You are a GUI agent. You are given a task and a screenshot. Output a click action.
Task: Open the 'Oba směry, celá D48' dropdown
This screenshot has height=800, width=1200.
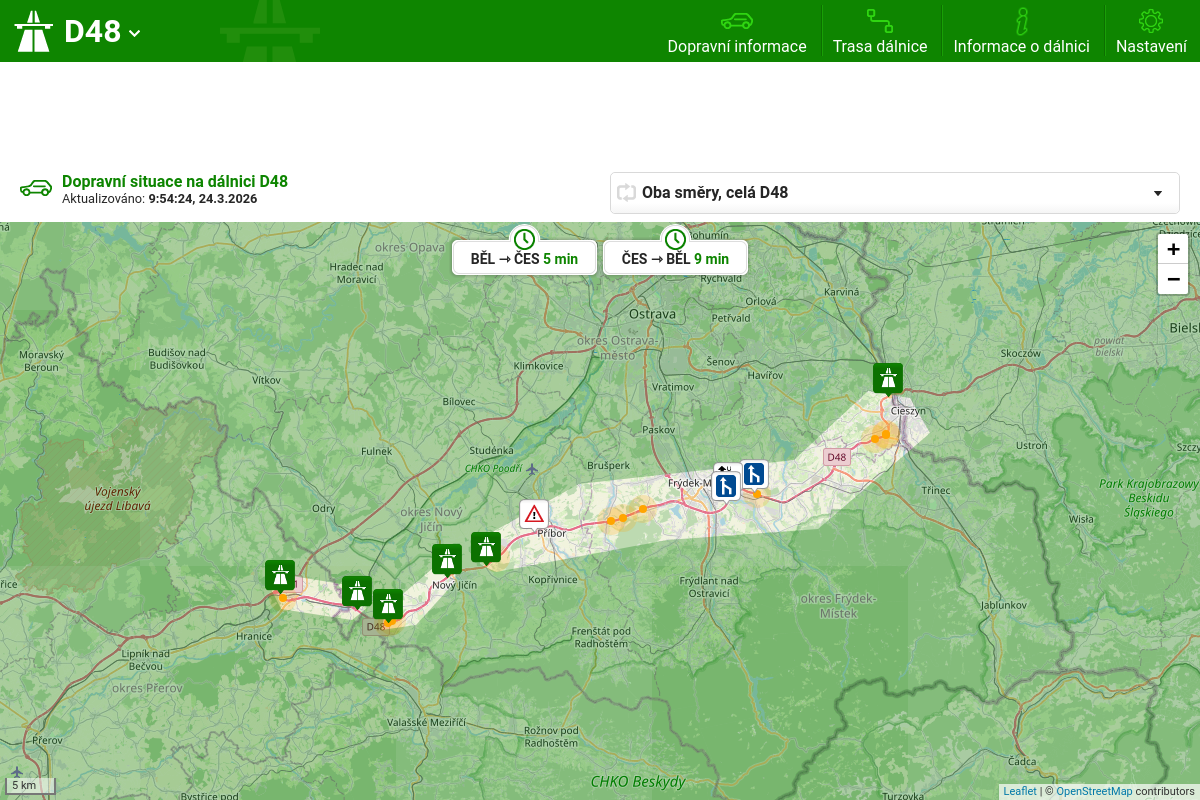tap(894, 192)
